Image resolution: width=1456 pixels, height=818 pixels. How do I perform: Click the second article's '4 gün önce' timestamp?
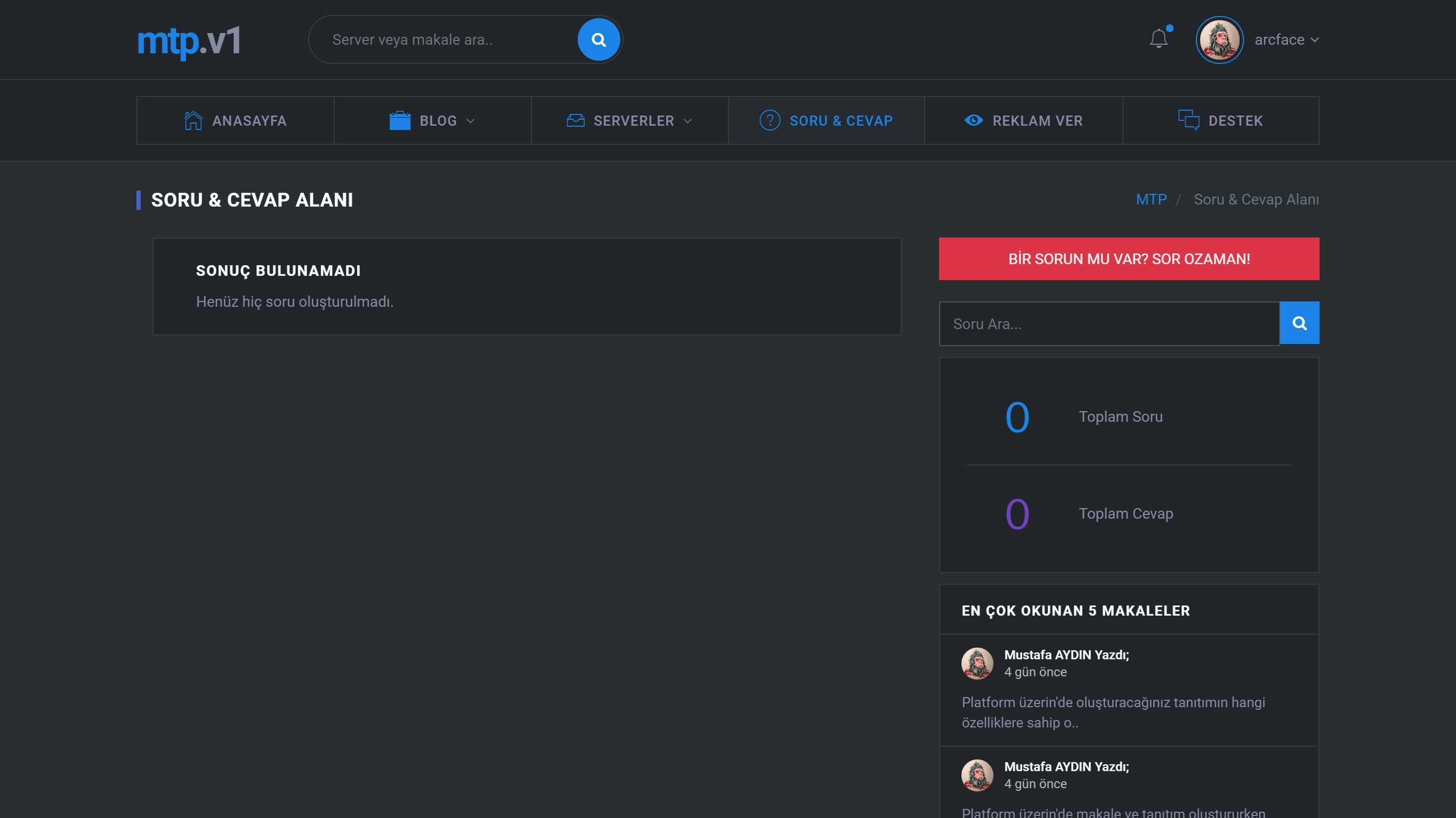(x=1035, y=784)
